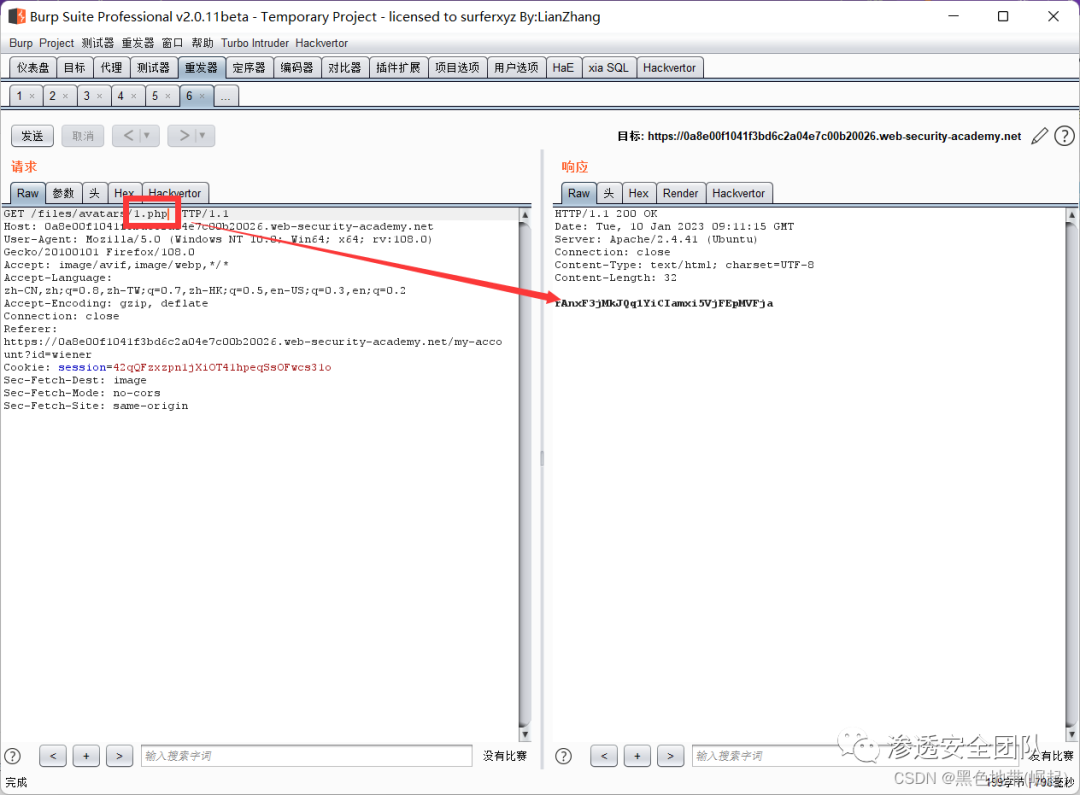Close repeater tab 6

pos(202,96)
